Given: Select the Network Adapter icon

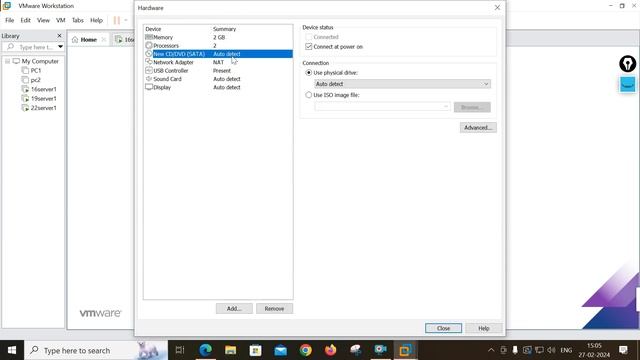Looking at the screenshot, I should tap(149, 62).
